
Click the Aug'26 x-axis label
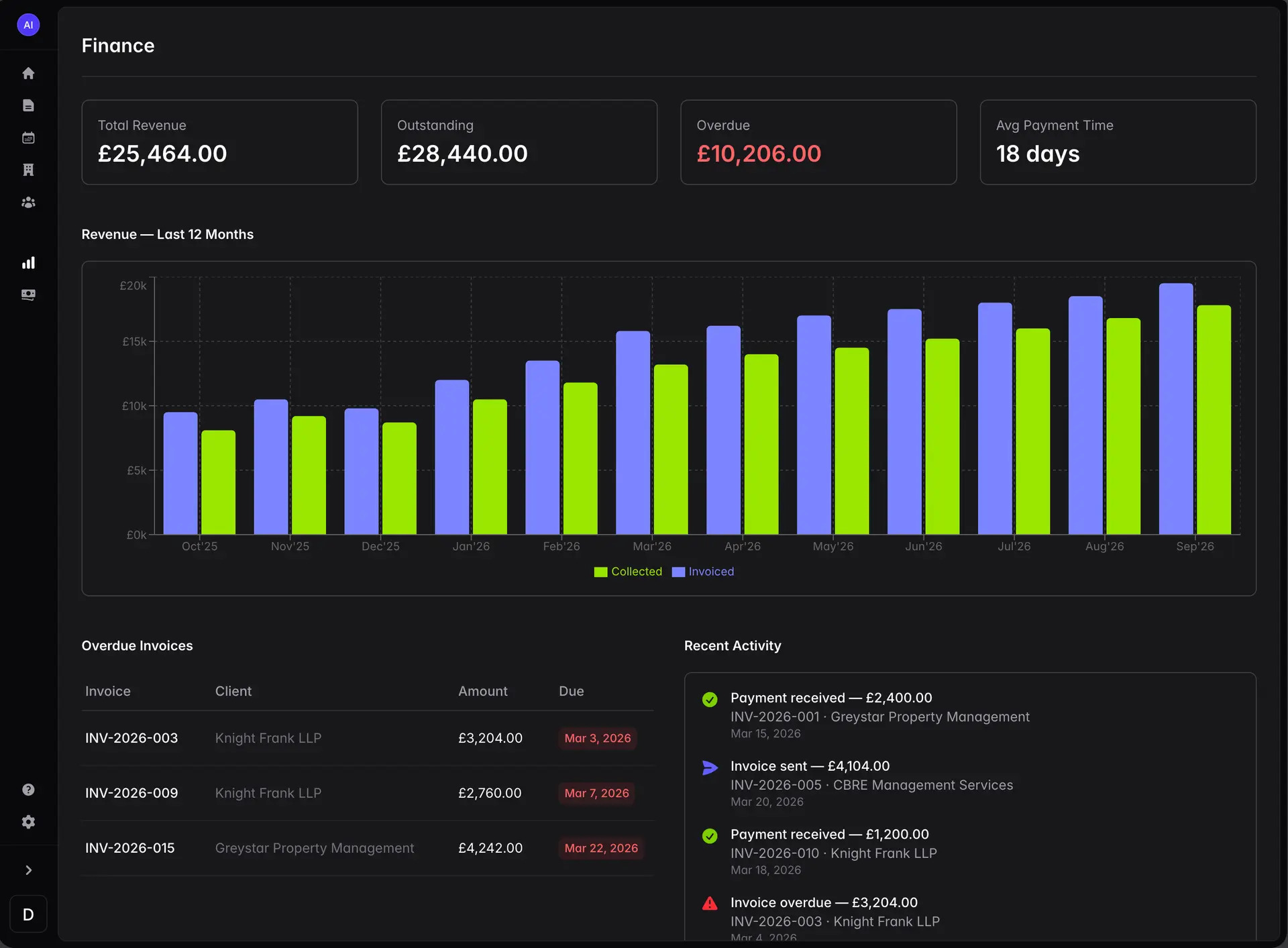pos(1105,546)
